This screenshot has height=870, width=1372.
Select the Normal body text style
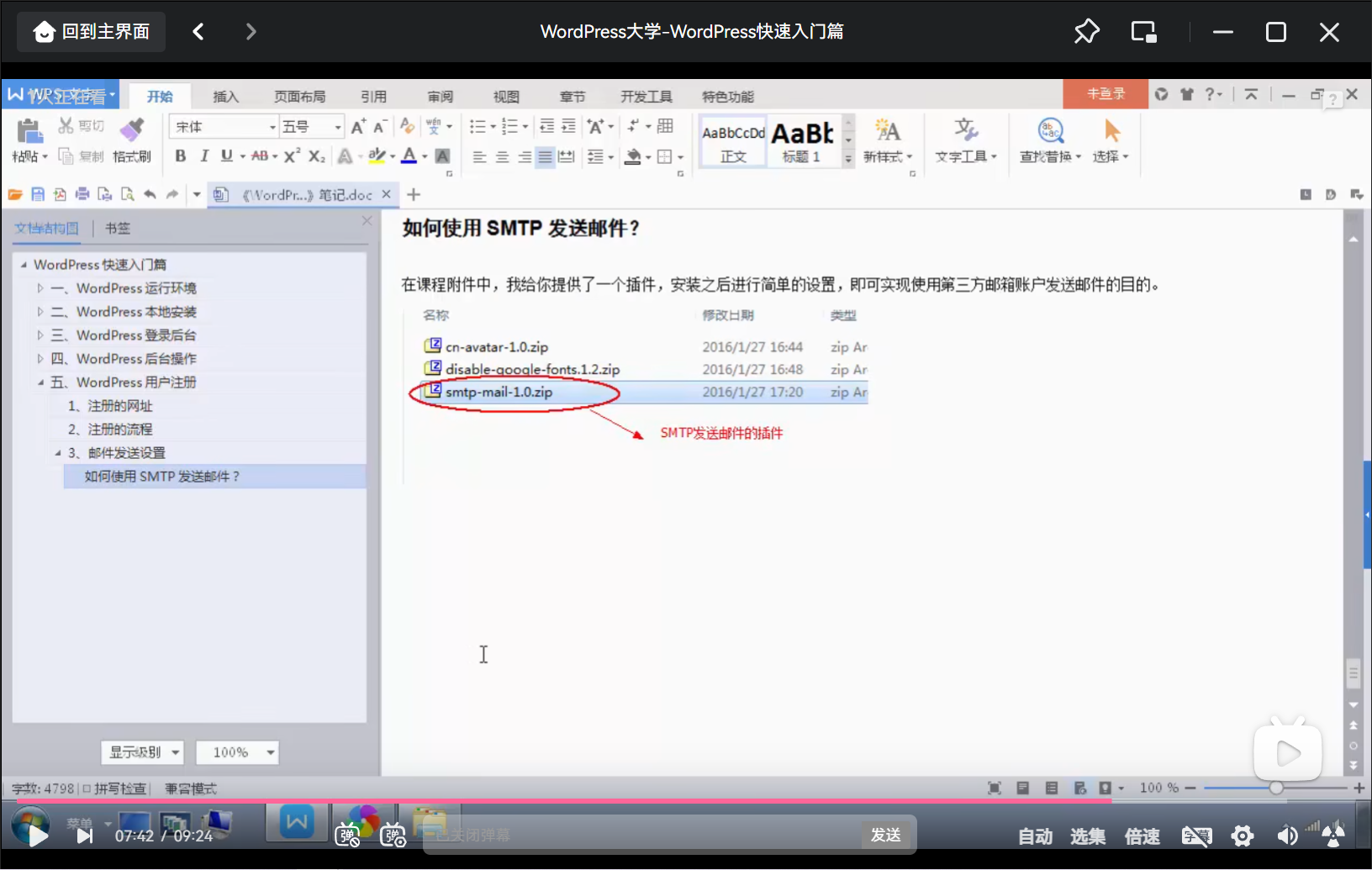[x=733, y=141]
